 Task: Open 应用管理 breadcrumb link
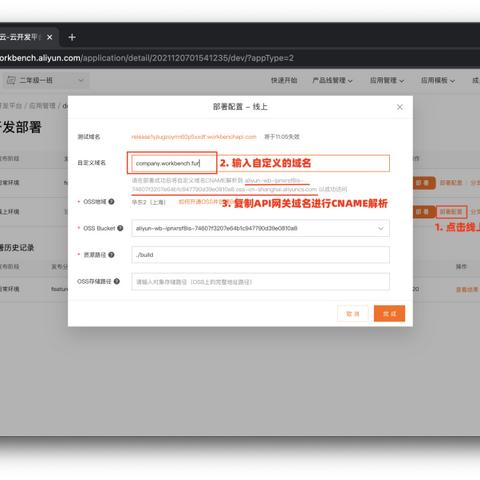pyautogui.click(x=42, y=106)
